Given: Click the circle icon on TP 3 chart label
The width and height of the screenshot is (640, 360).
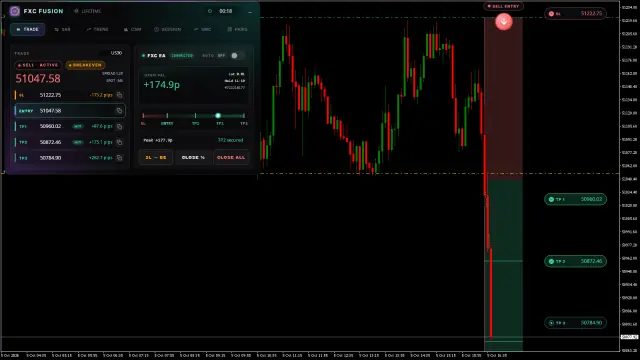Looking at the screenshot, I should 551,323.
